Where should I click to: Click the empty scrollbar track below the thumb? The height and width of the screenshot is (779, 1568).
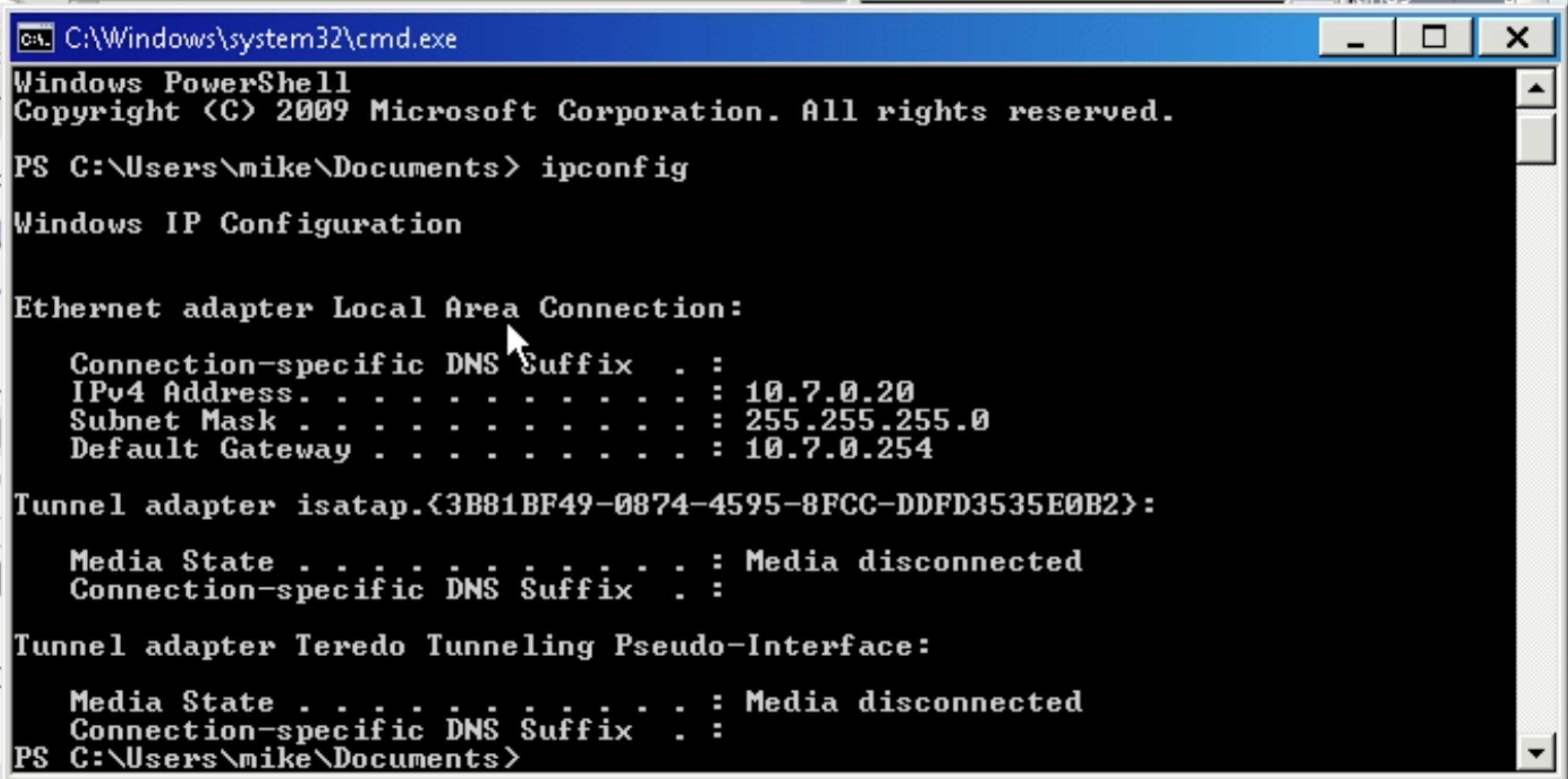coord(1536,450)
